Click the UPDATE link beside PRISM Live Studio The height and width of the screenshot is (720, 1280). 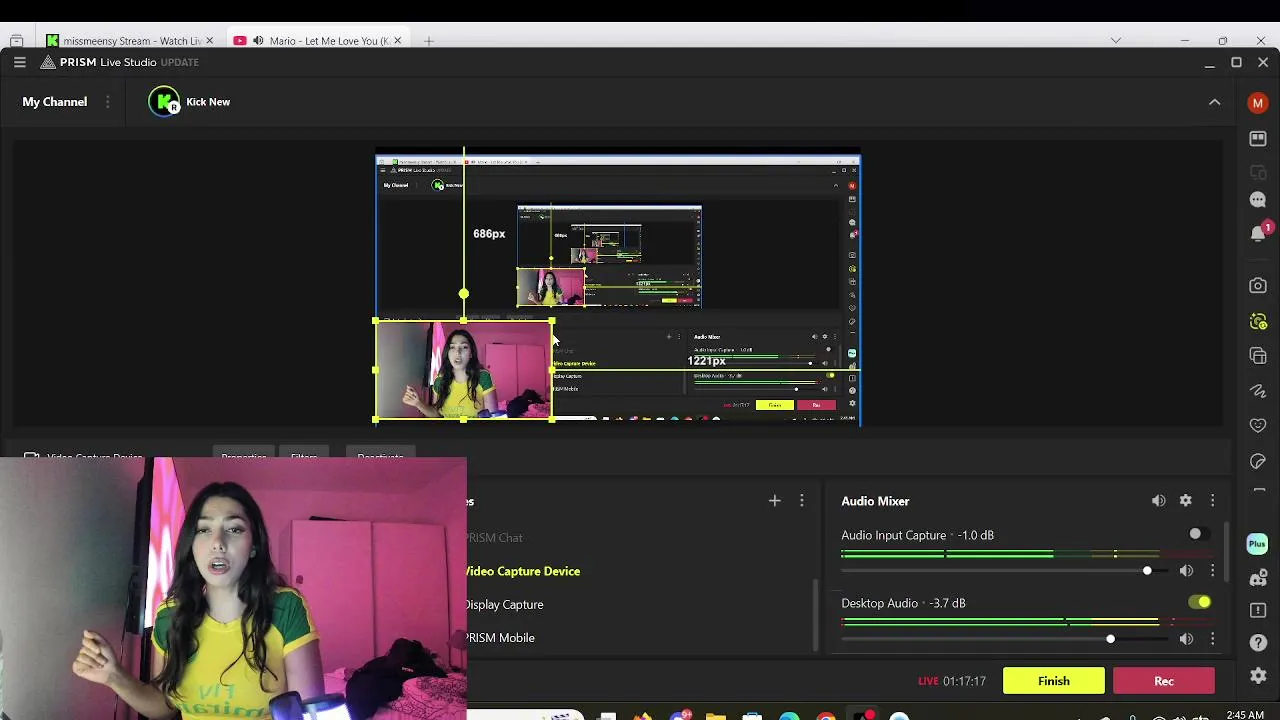pyautogui.click(x=180, y=62)
